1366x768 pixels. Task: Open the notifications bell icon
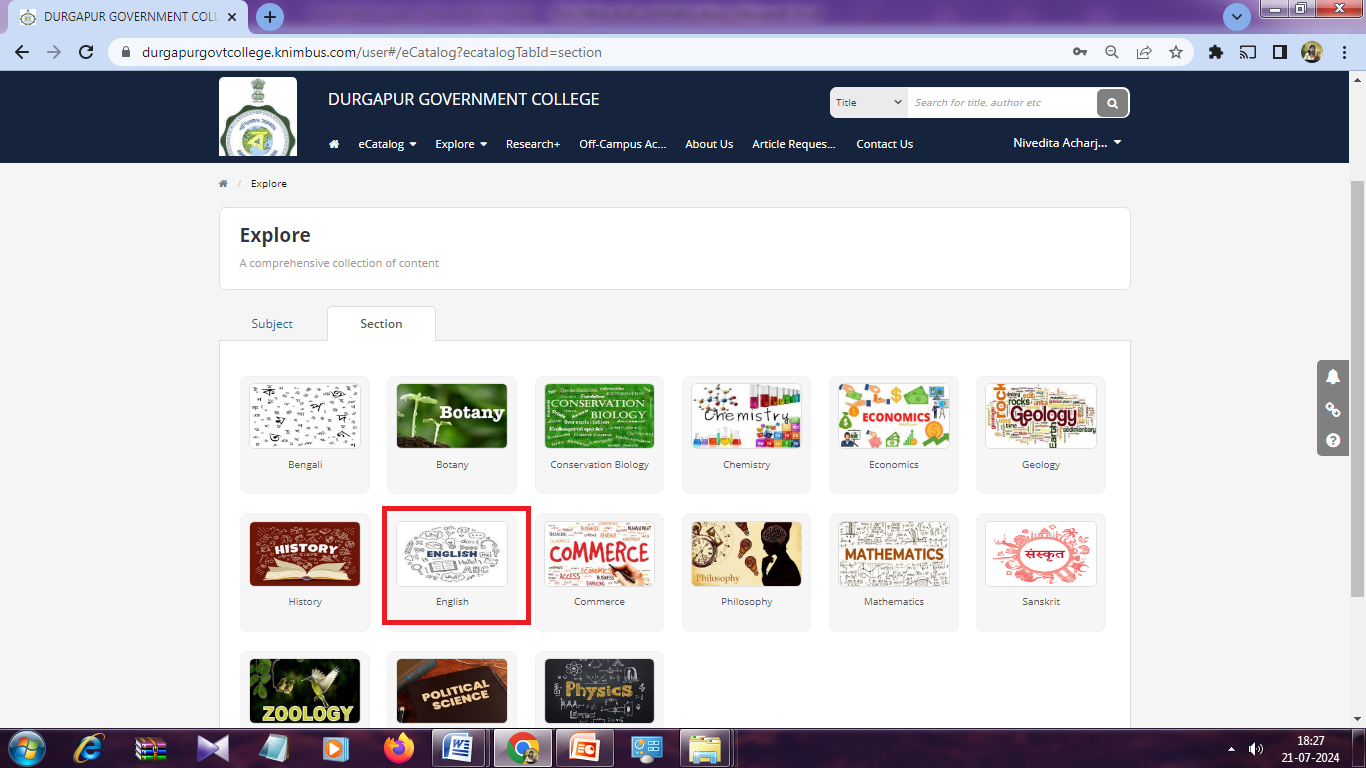(x=1333, y=377)
